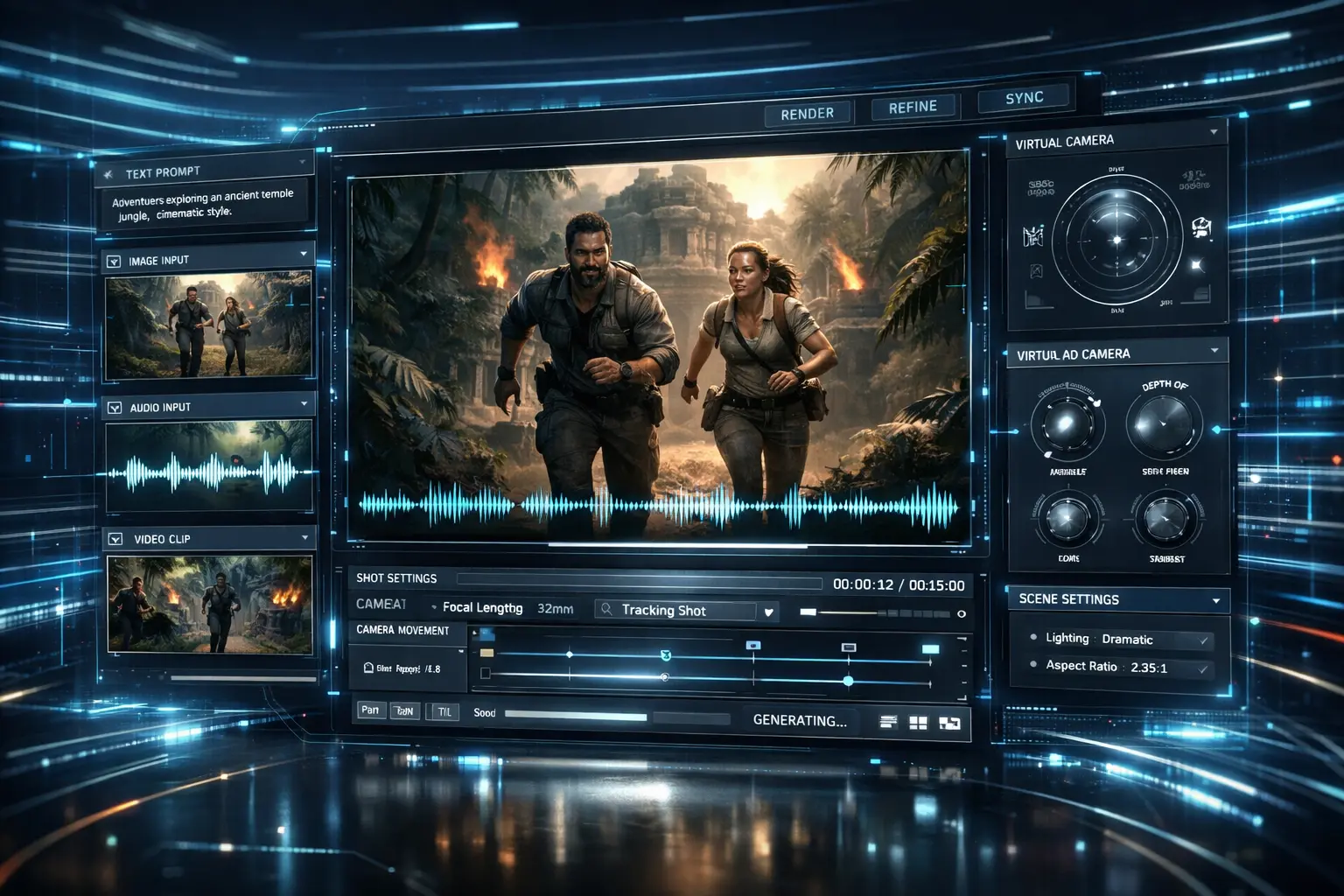Click the split layout icon beside grid view

(x=949, y=723)
